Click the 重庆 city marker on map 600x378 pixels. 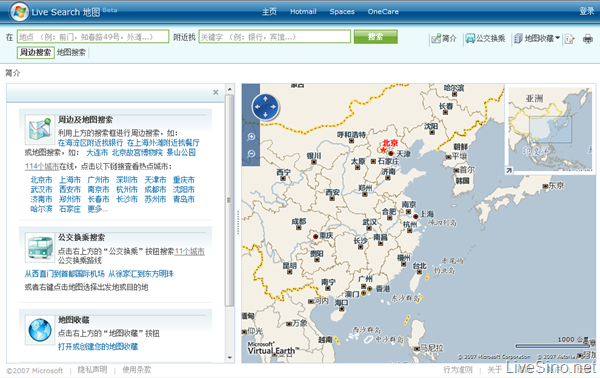[316, 237]
